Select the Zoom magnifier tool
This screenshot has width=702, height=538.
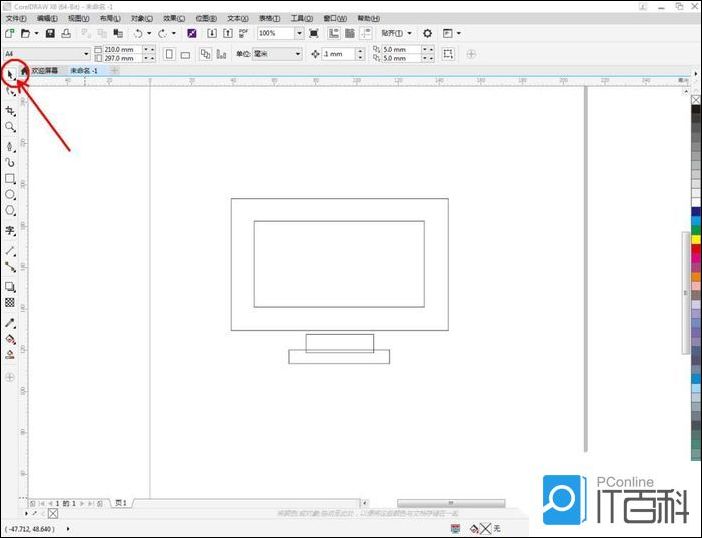click(10, 127)
